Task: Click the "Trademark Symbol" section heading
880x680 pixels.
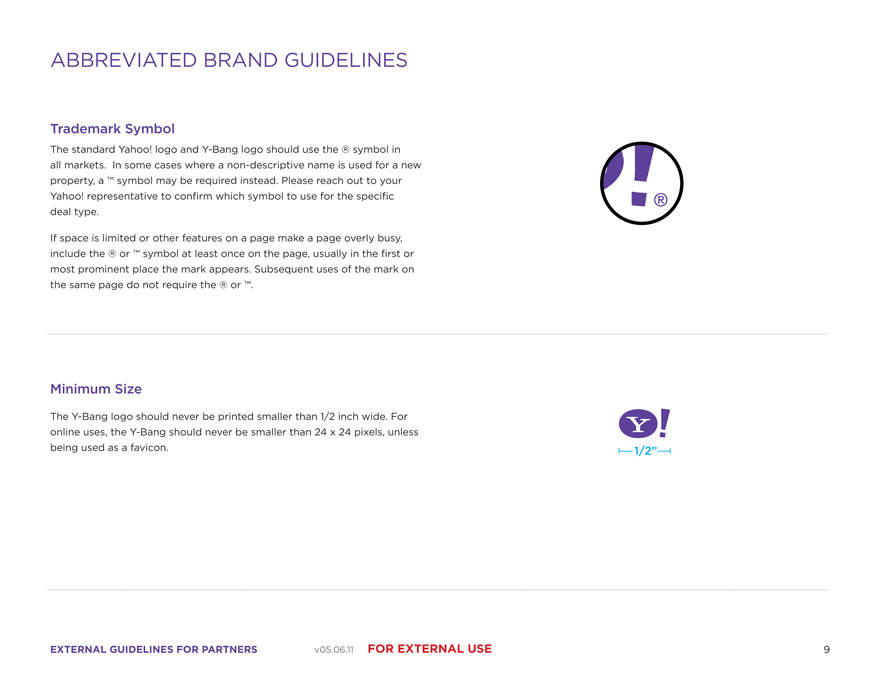Action: (x=112, y=129)
